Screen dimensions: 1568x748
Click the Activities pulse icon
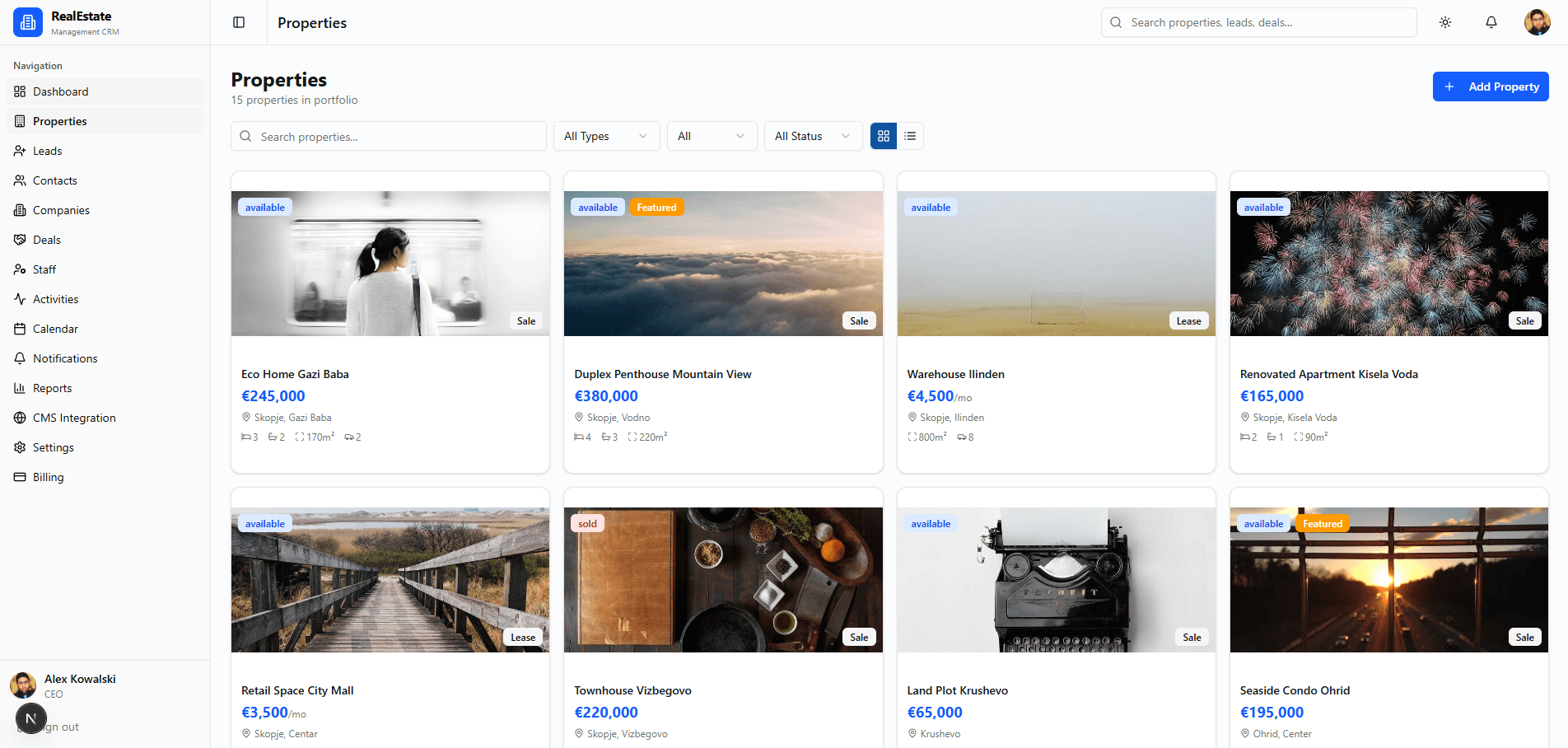[20, 299]
